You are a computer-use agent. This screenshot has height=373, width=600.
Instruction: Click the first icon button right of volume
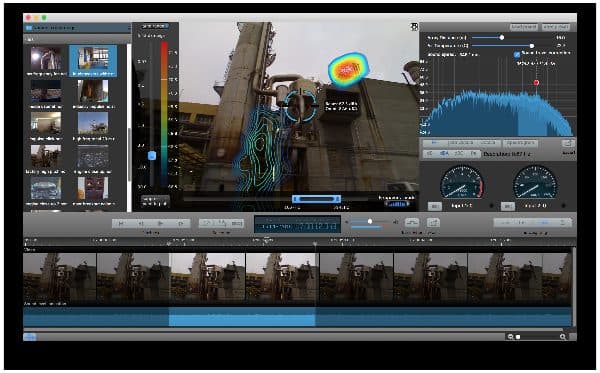(412, 223)
